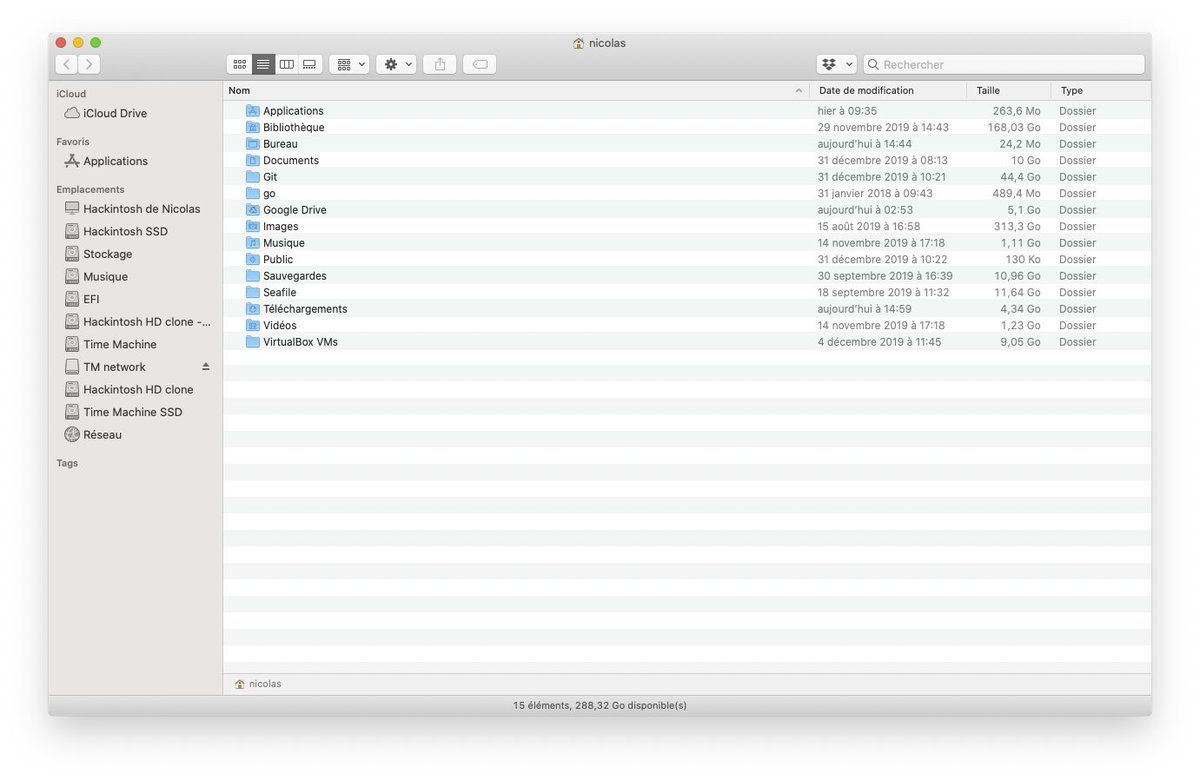Switch to icon view mode

pyautogui.click(x=239, y=64)
